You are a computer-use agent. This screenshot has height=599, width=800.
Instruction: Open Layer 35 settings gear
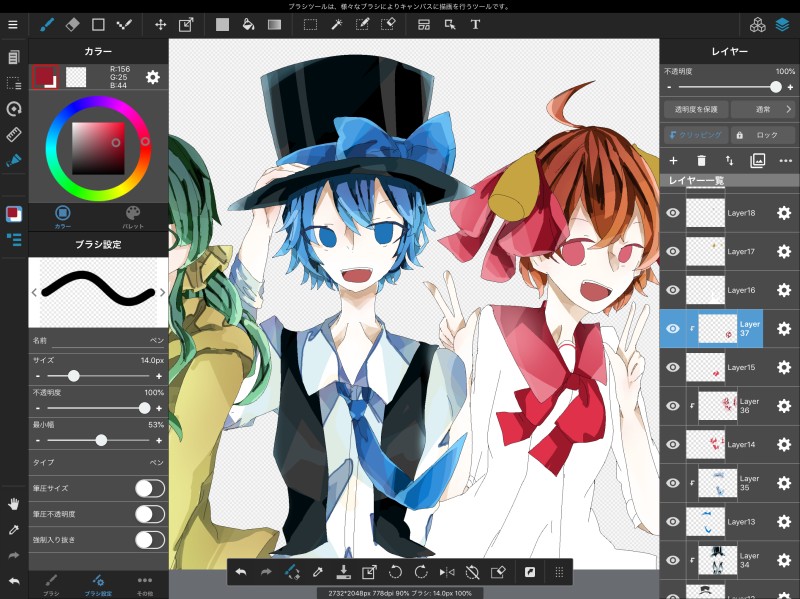click(784, 483)
